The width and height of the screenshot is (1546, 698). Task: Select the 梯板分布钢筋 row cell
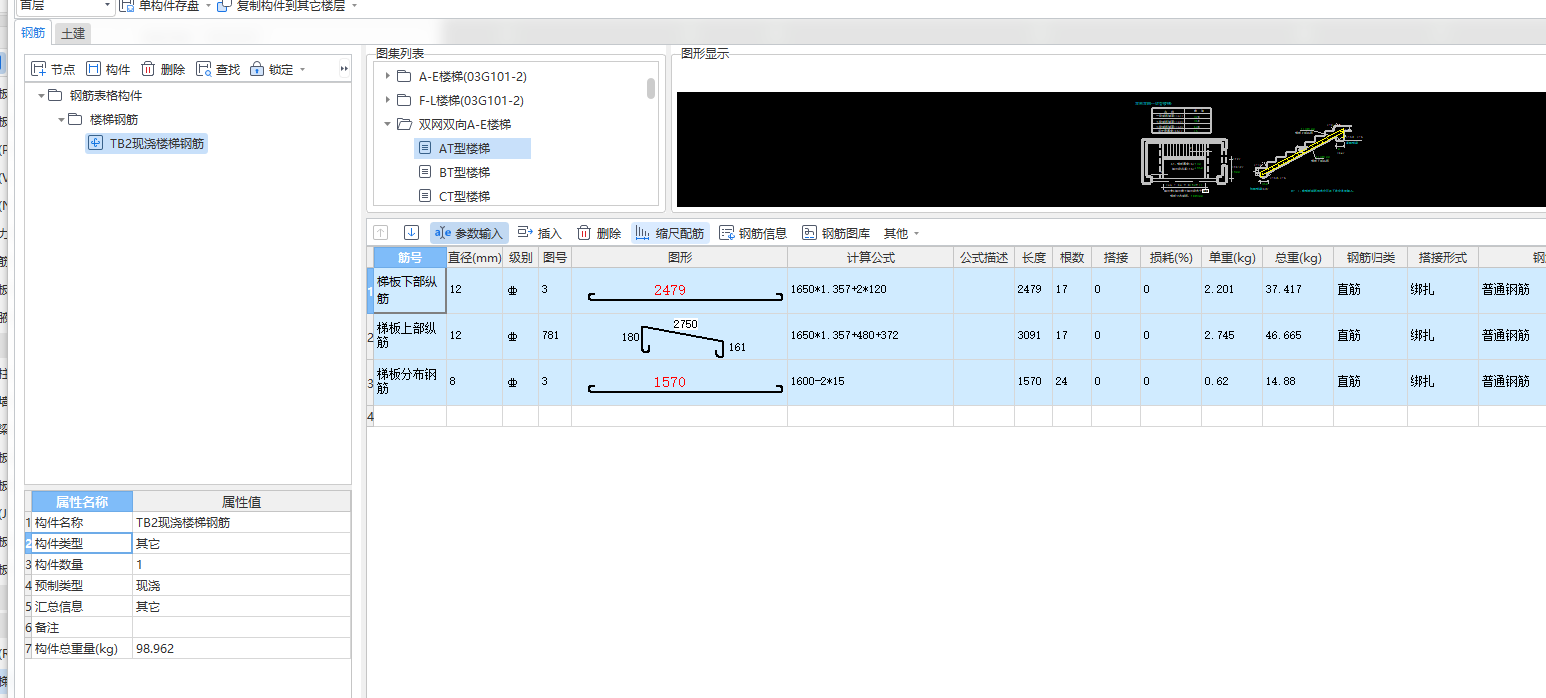pyautogui.click(x=410, y=382)
